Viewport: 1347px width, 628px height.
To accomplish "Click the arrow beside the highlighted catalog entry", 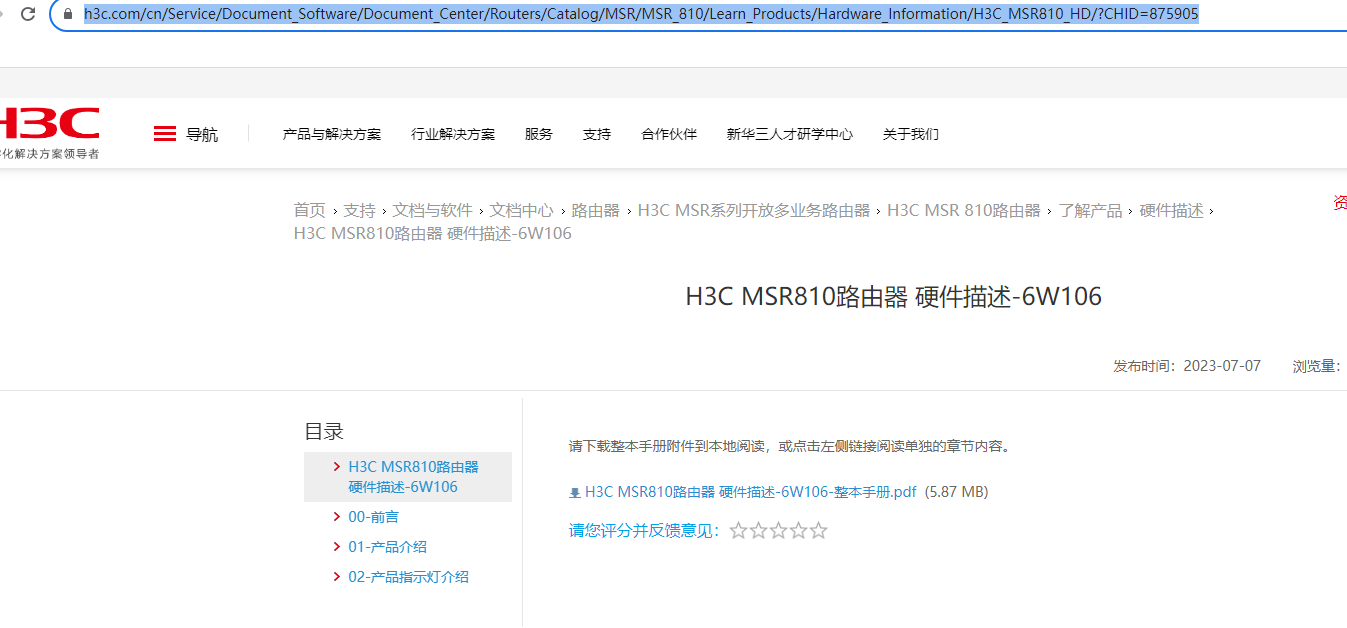I will coord(337,467).
